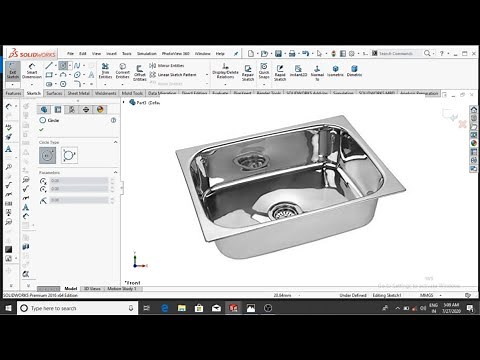Expand the Exit Sketch dropdown arrow
The width and height of the screenshot is (480, 360).
click(x=13, y=84)
